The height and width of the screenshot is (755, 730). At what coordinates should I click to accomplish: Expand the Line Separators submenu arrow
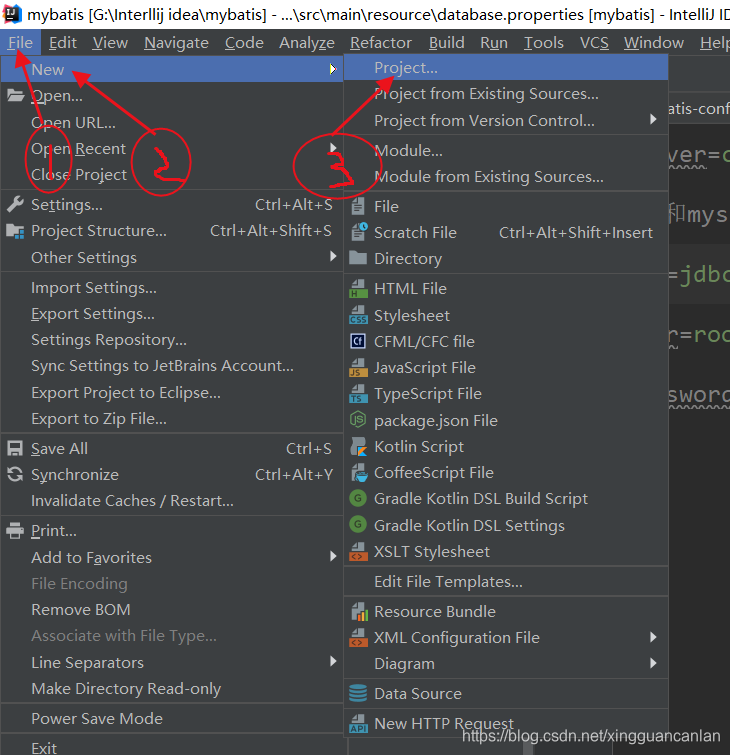point(333,662)
